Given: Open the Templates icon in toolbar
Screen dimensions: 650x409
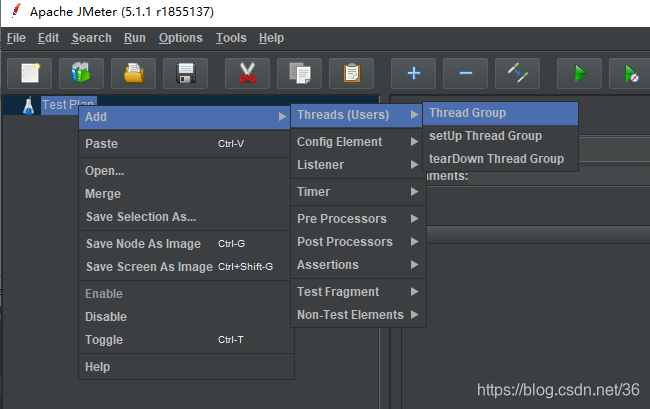Looking at the screenshot, I should [x=81, y=73].
